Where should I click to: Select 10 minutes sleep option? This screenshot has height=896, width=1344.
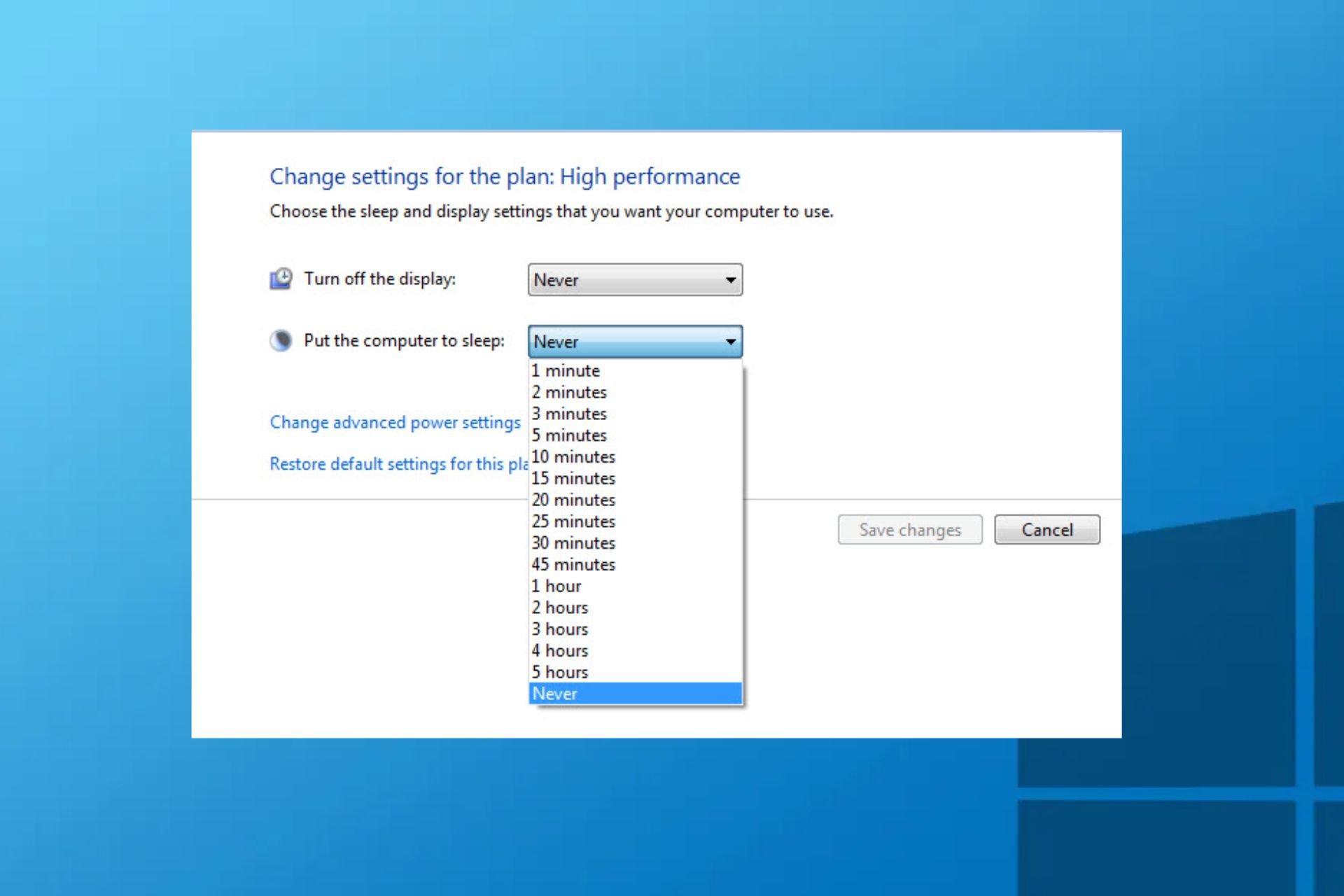[x=635, y=457]
